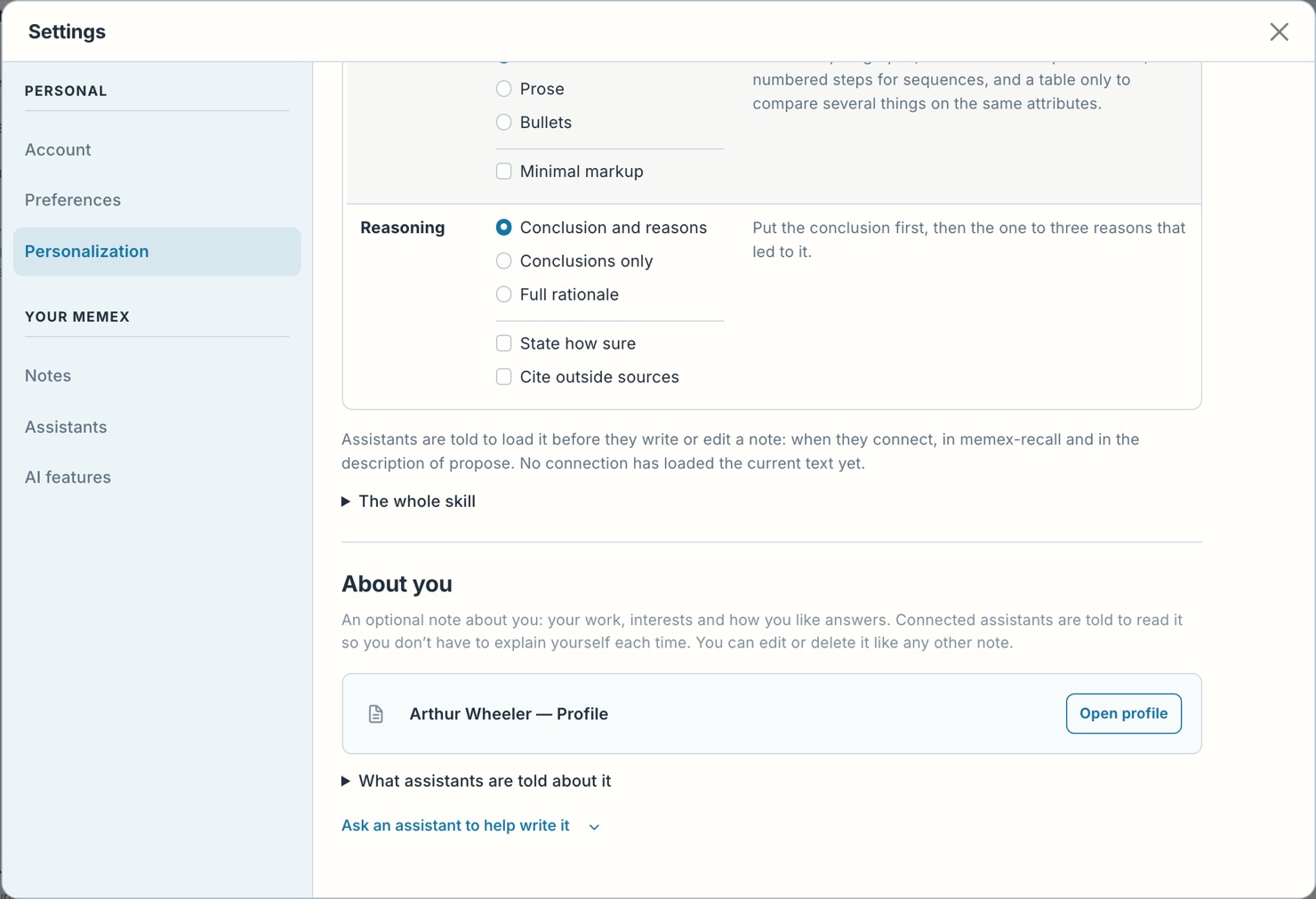This screenshot has width=1316, height=899.
Task: Expand The whole skill disclosure
Action: (x=409, y=502)
